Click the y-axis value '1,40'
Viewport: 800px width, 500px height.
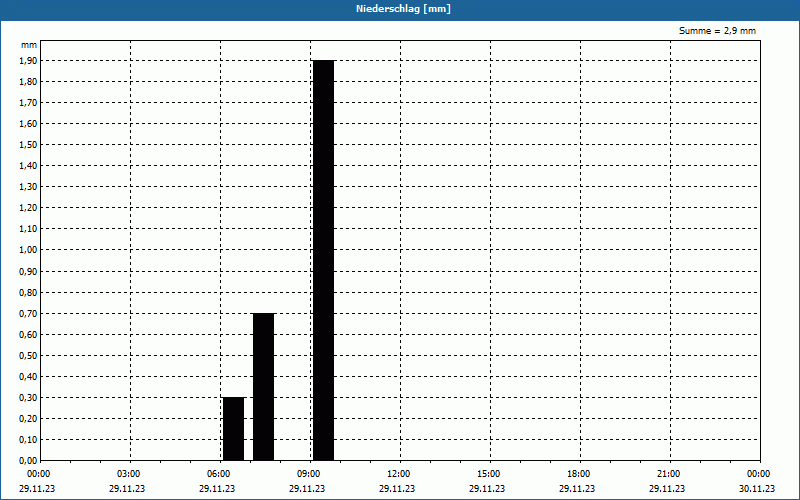click(x=28, y=166)
